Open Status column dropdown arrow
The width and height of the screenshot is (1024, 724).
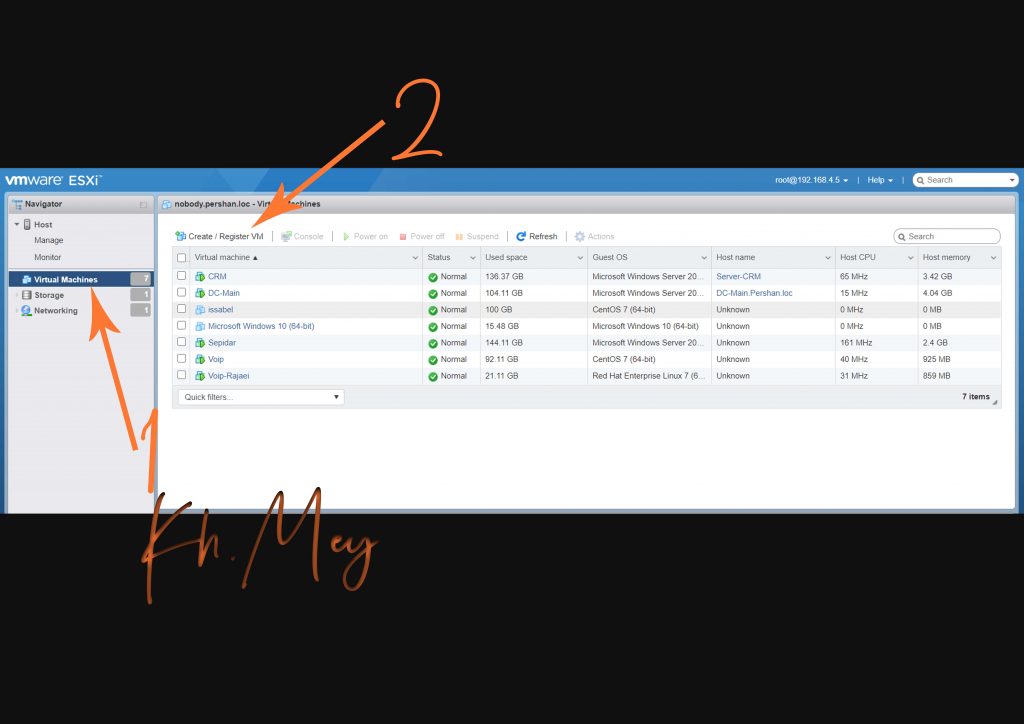pyautogui.click(x=473, y=258)
